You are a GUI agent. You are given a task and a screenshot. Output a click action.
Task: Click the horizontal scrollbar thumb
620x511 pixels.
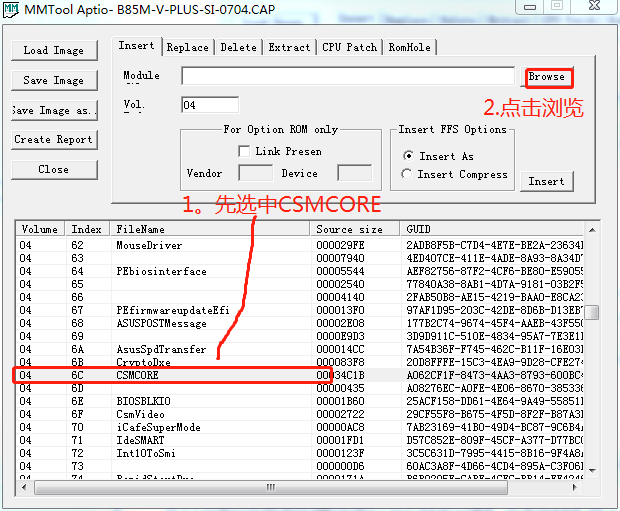pos(271,487)
